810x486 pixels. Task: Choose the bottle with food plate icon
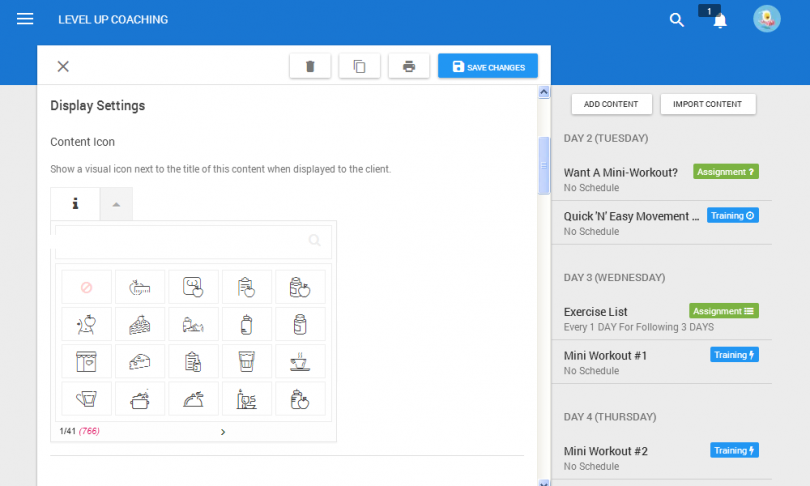193,324
